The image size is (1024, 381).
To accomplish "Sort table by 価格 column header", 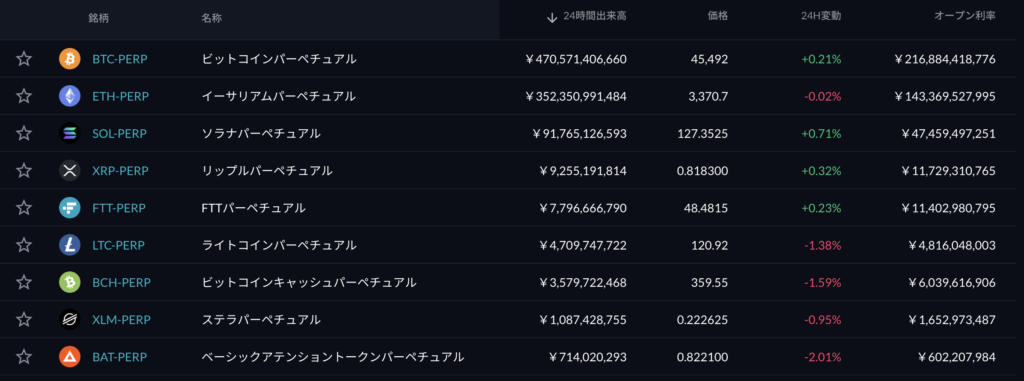I will click(718, 16).
